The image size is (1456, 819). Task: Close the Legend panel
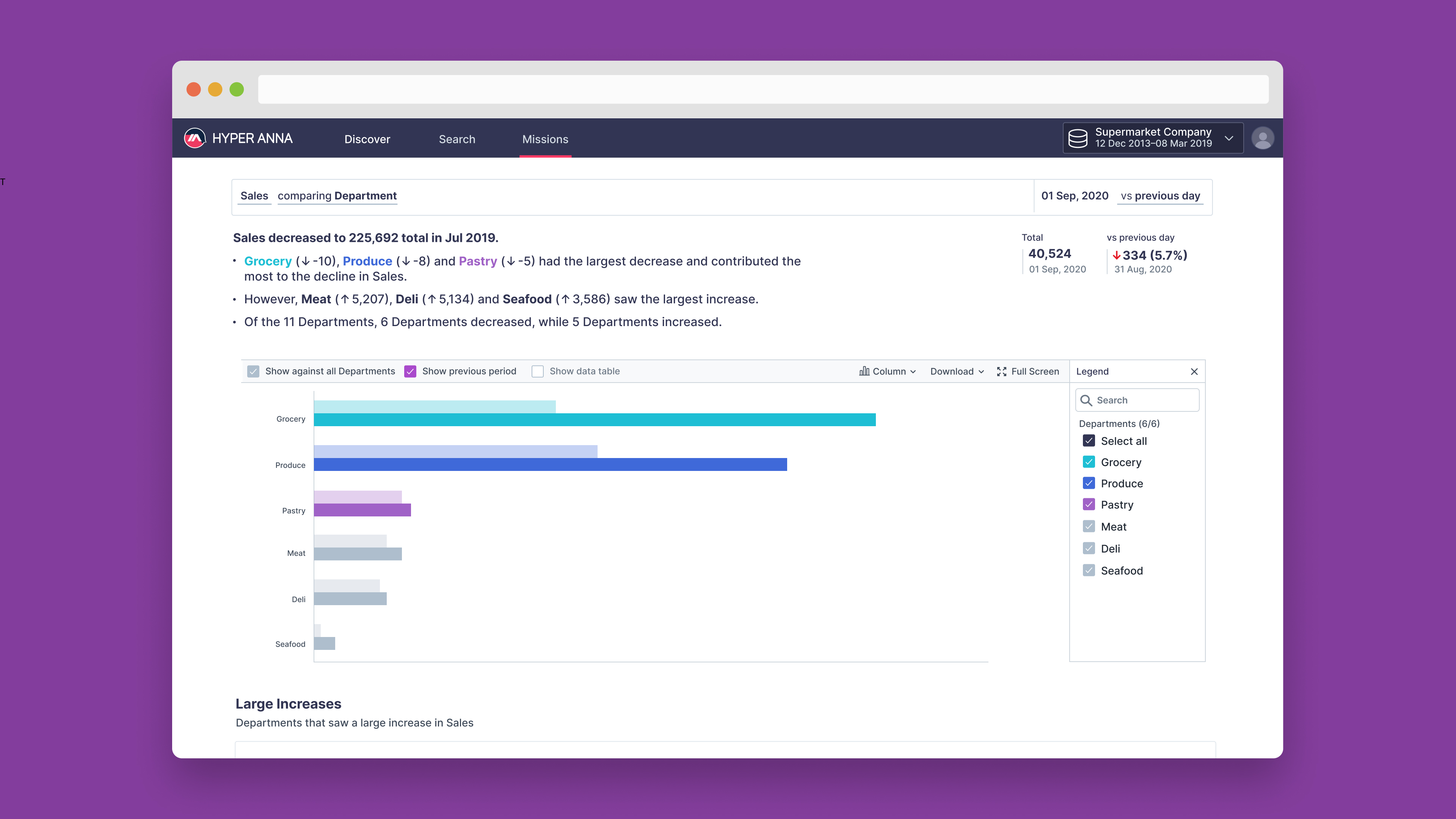[x=1194, y=371]
